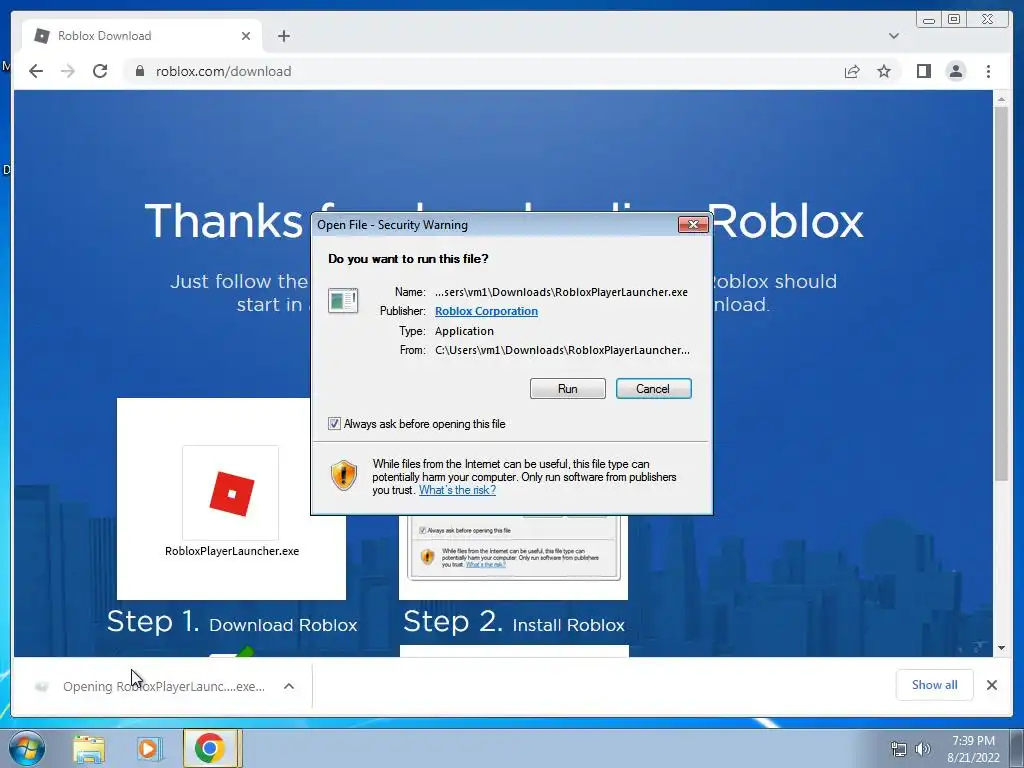This screenshot has width=1024, height=768.
Task: Close the Security Warning dialog with X
Action: [x=693, y=225]
